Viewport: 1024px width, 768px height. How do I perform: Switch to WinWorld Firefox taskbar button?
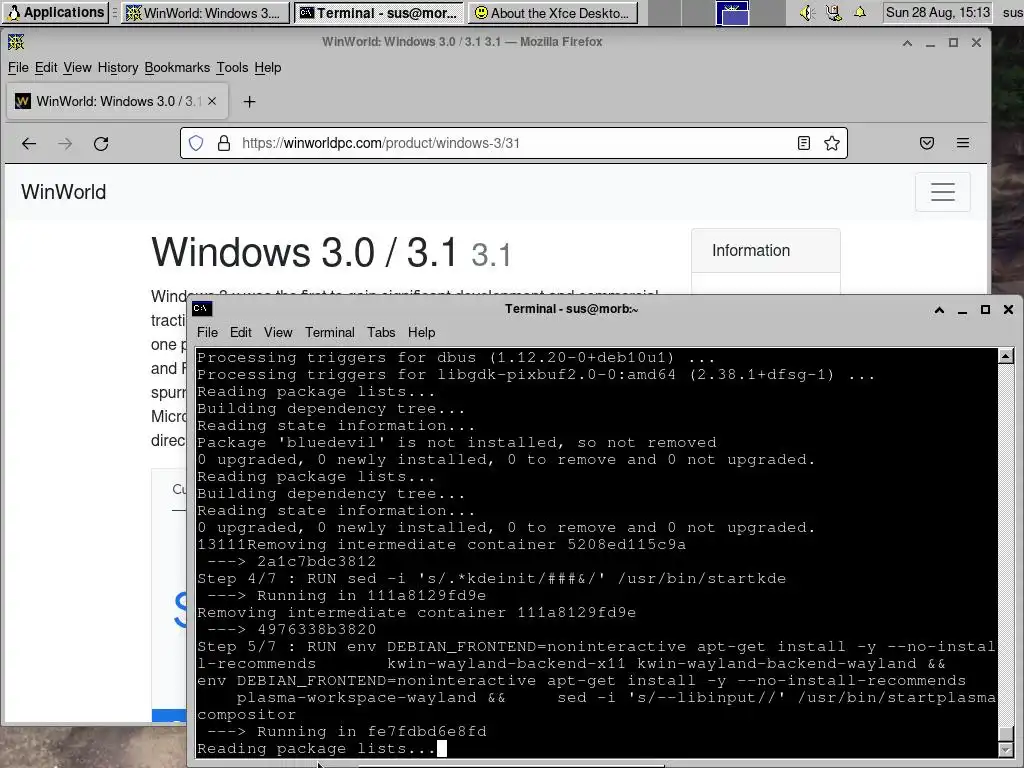click(206, 12)
